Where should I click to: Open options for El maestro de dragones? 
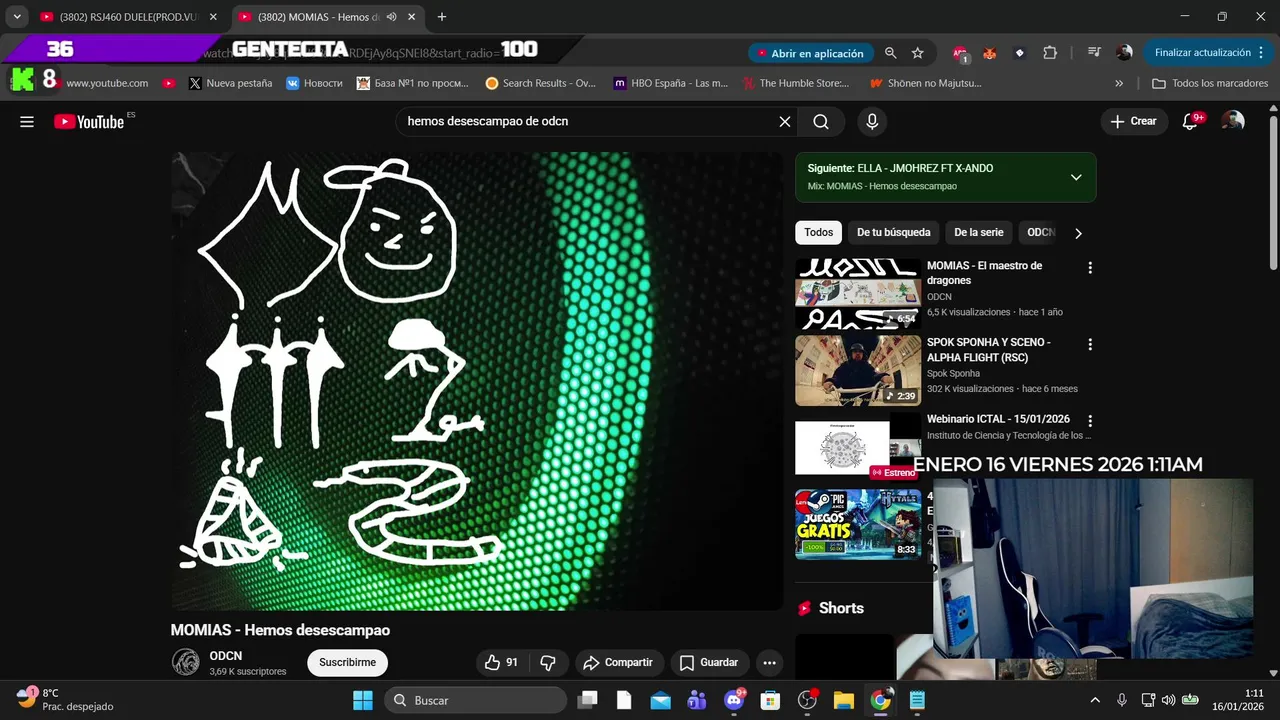point(1090,268)
